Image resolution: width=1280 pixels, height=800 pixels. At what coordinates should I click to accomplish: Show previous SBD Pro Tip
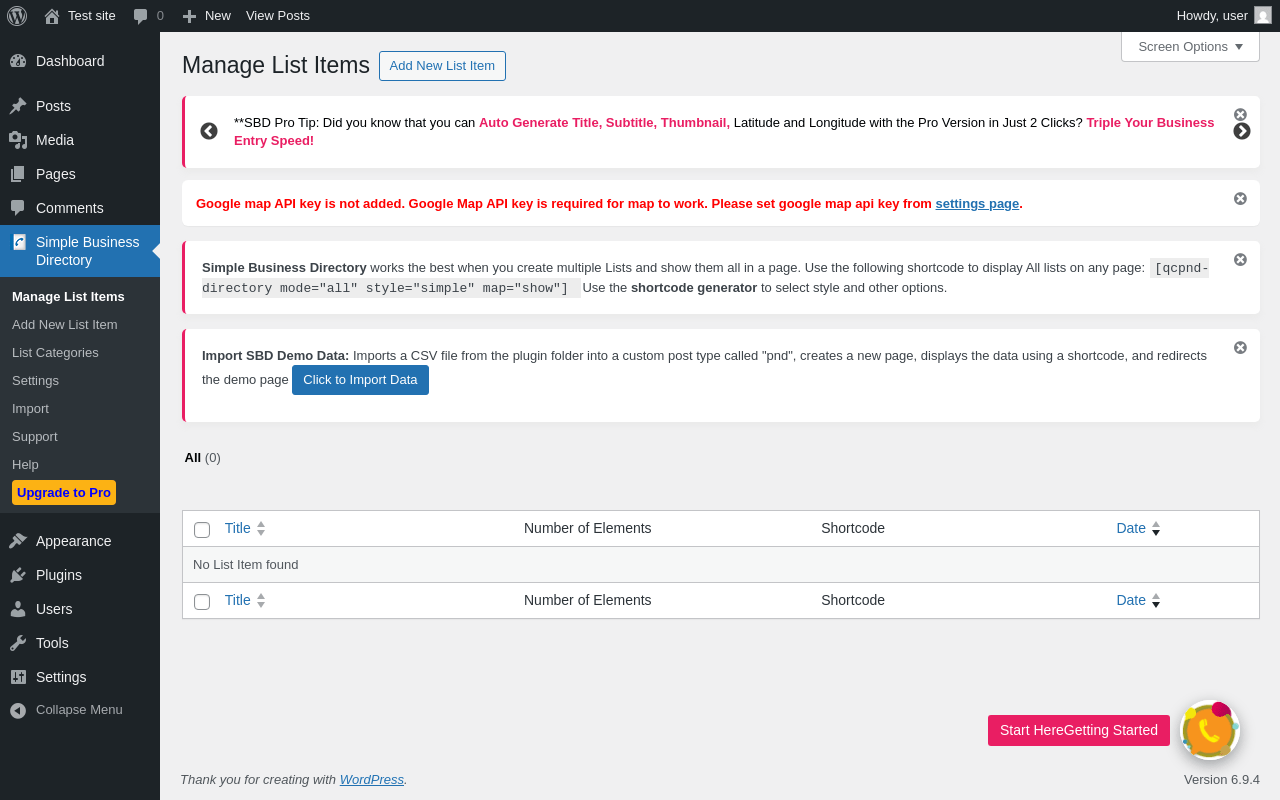coord(209,131)
